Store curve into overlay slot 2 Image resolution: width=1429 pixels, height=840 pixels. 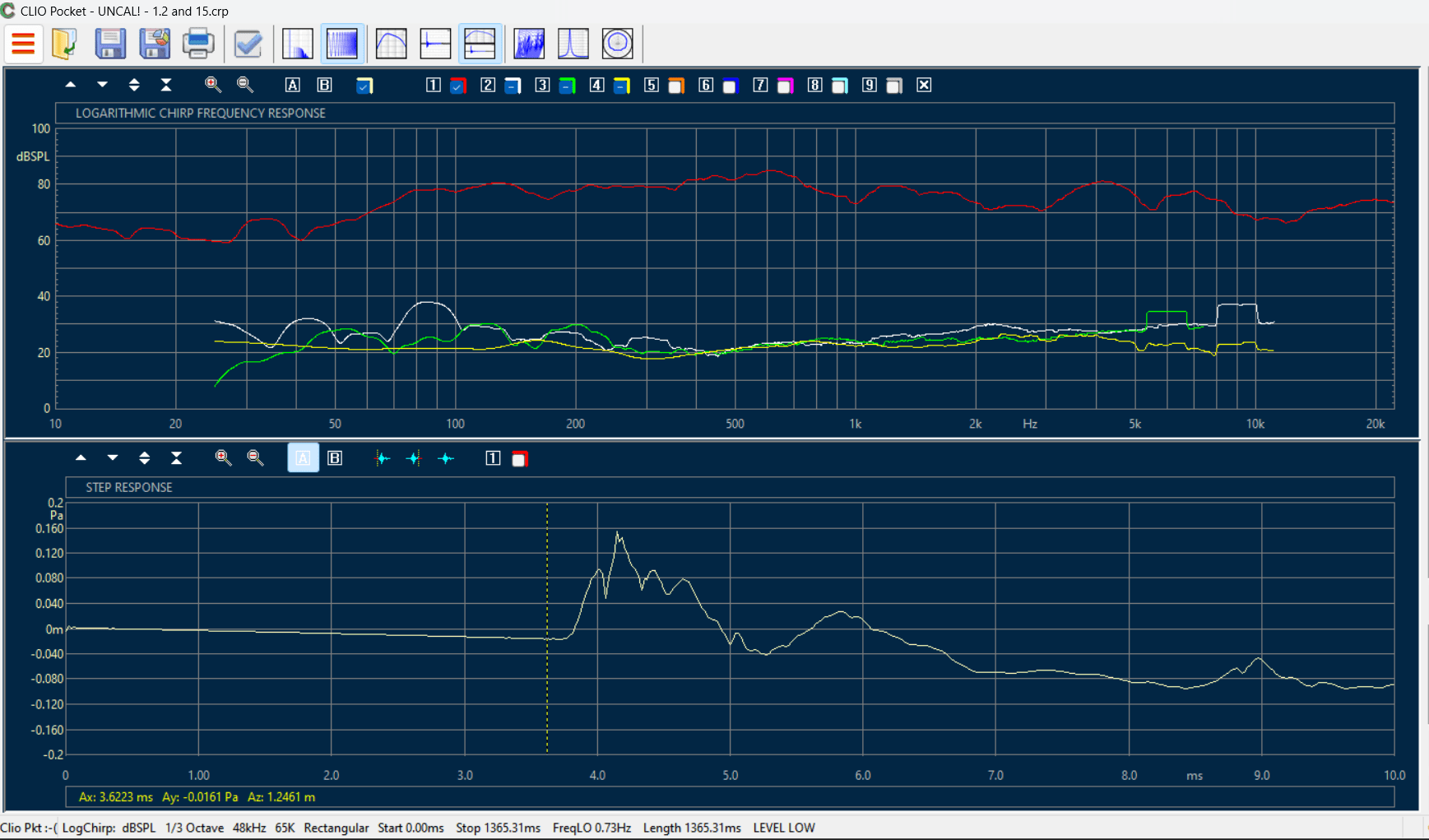click(x=488, y=85)
